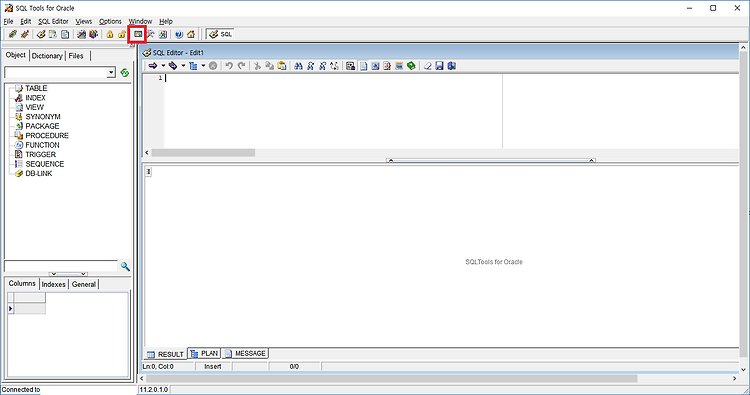
Task: Click the bottom window horizontal scrollbar
Action: point(392,379)
